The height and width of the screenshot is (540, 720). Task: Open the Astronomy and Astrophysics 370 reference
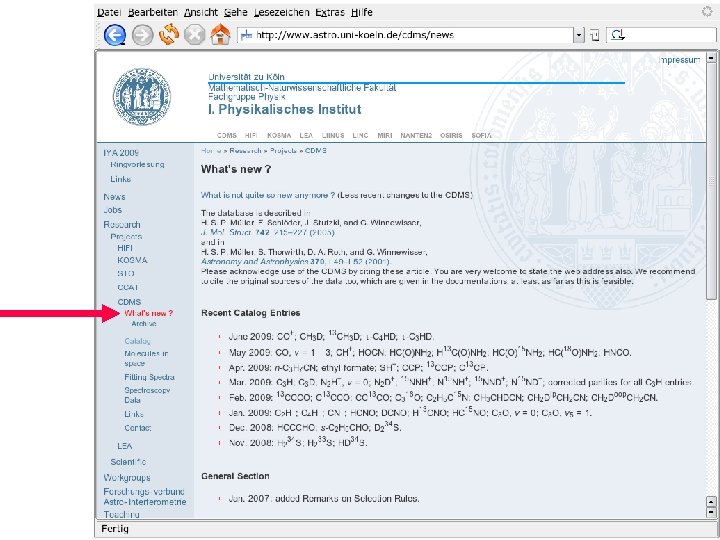296,262
